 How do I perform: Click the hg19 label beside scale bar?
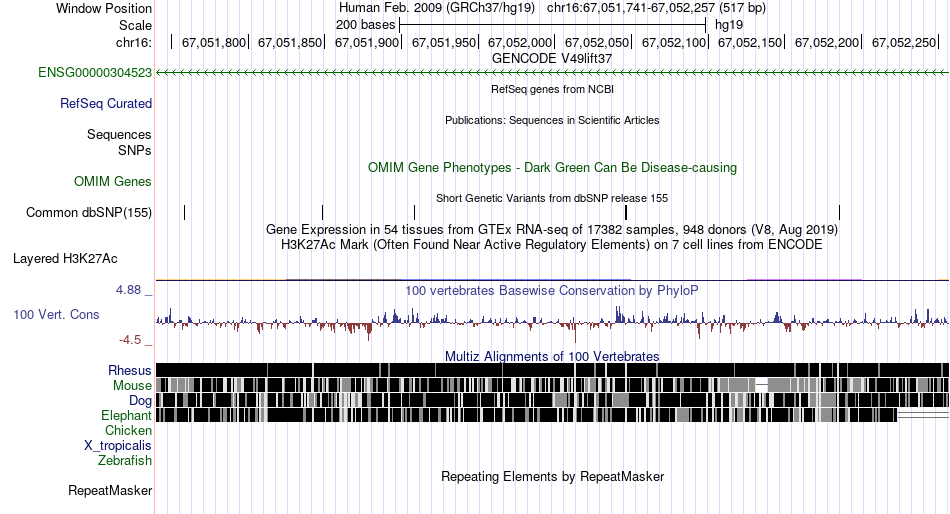click(x=729, y=25)
